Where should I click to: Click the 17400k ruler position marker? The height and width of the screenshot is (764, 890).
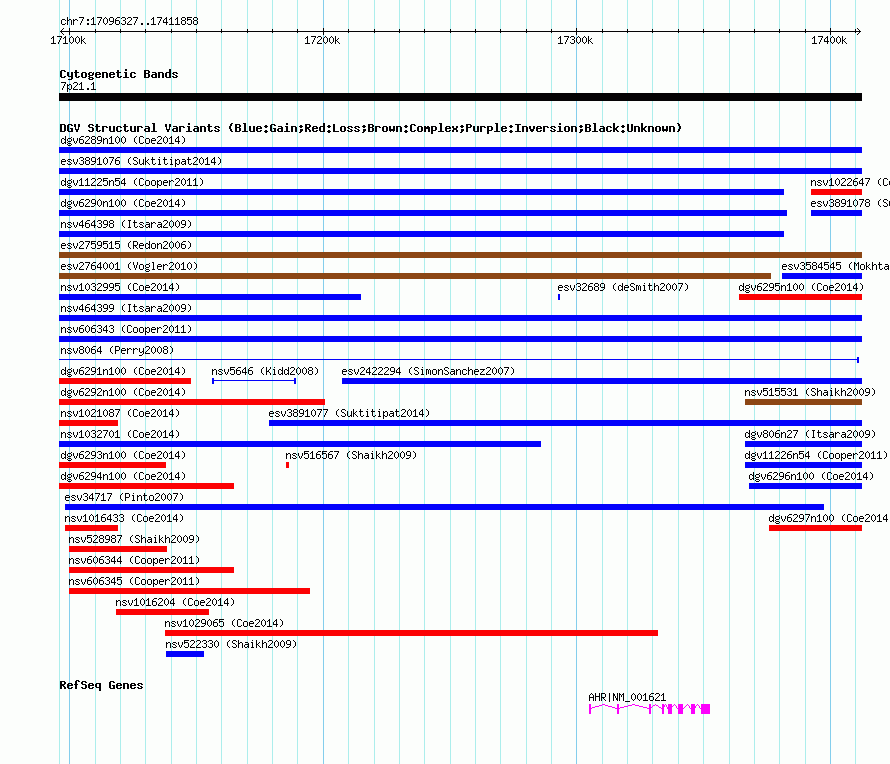pos(829,40)
